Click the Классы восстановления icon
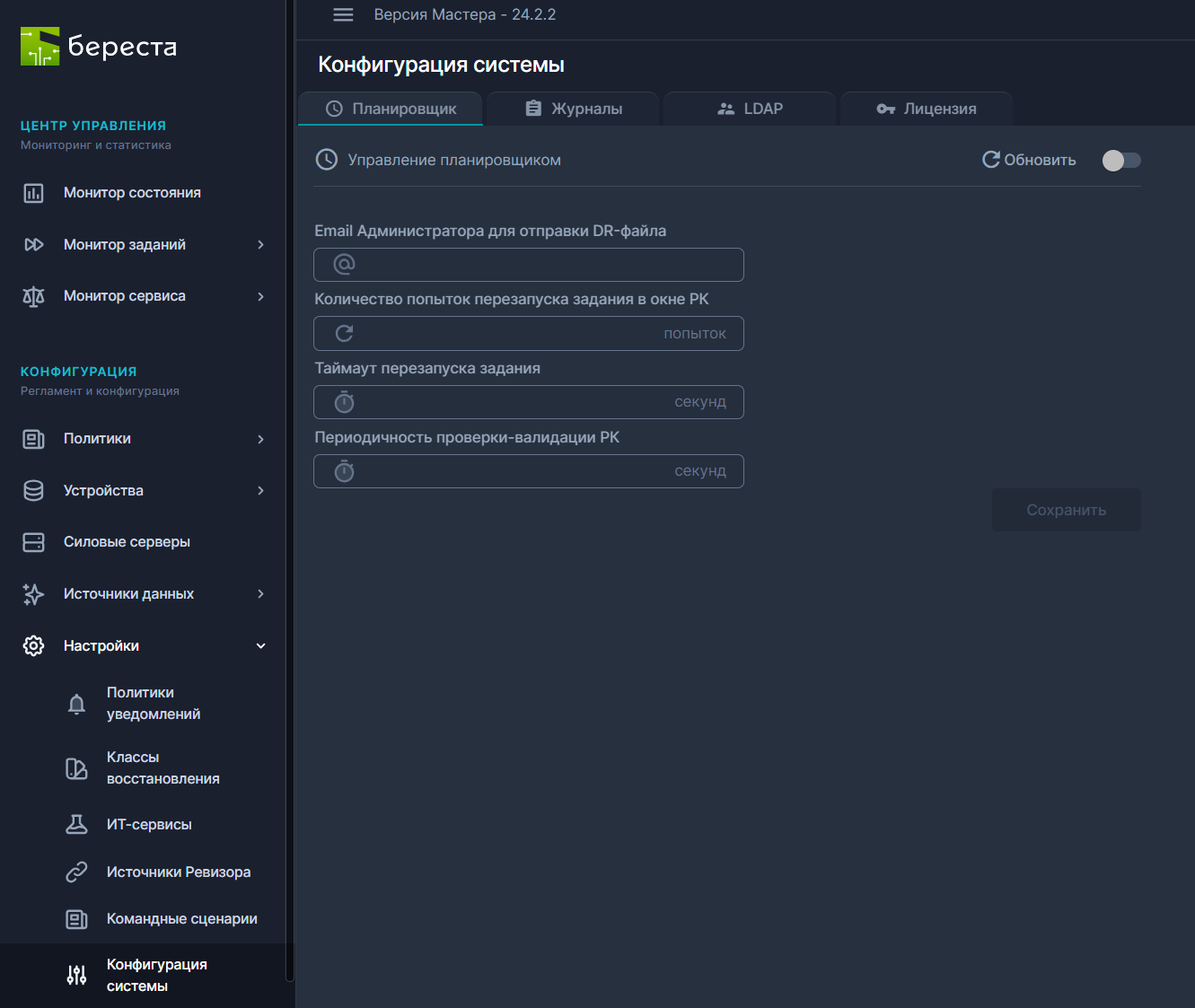This screenshot has width=1195, height=1008. 77,768
